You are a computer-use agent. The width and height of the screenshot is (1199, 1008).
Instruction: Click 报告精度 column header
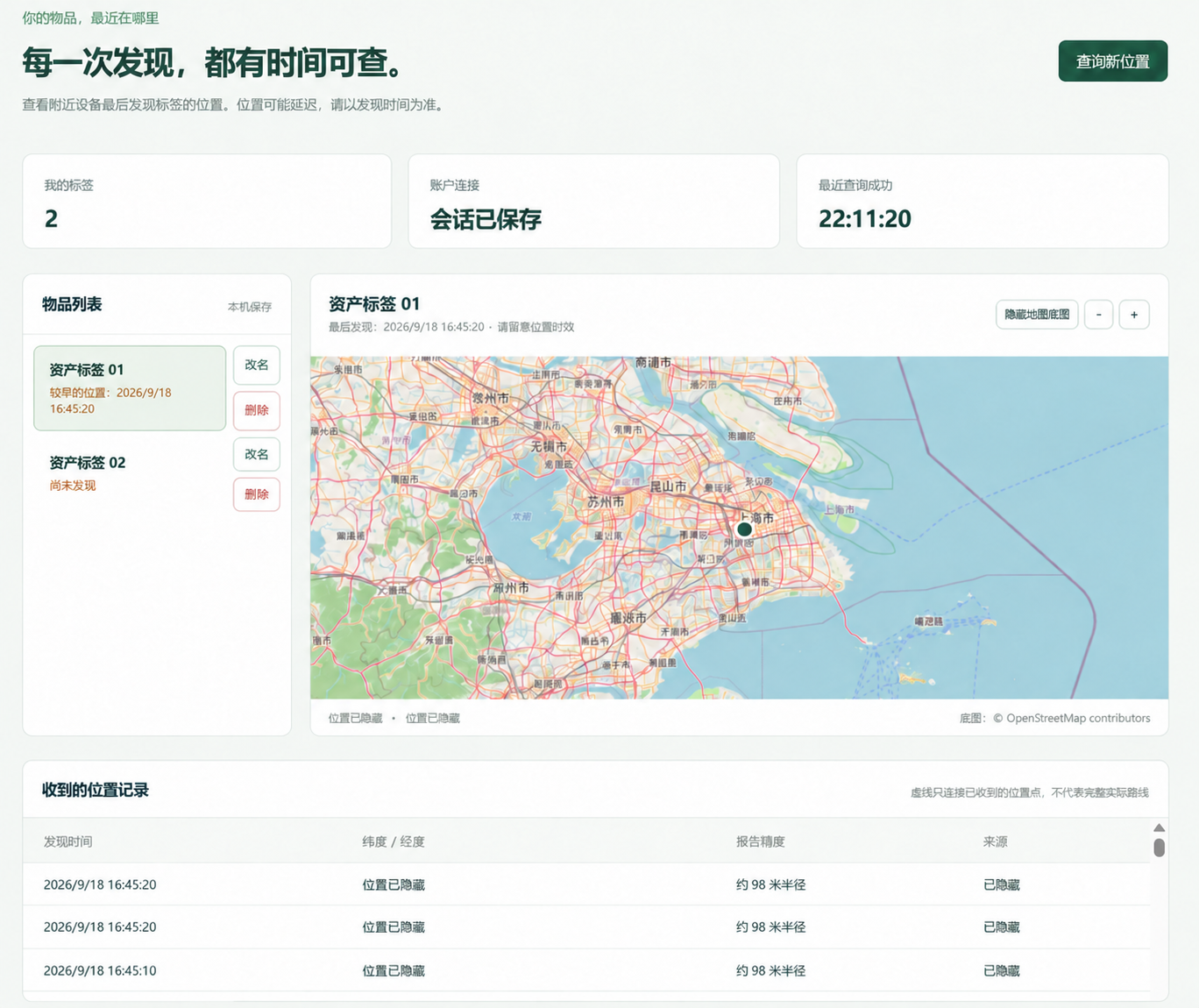coord(761,841)
